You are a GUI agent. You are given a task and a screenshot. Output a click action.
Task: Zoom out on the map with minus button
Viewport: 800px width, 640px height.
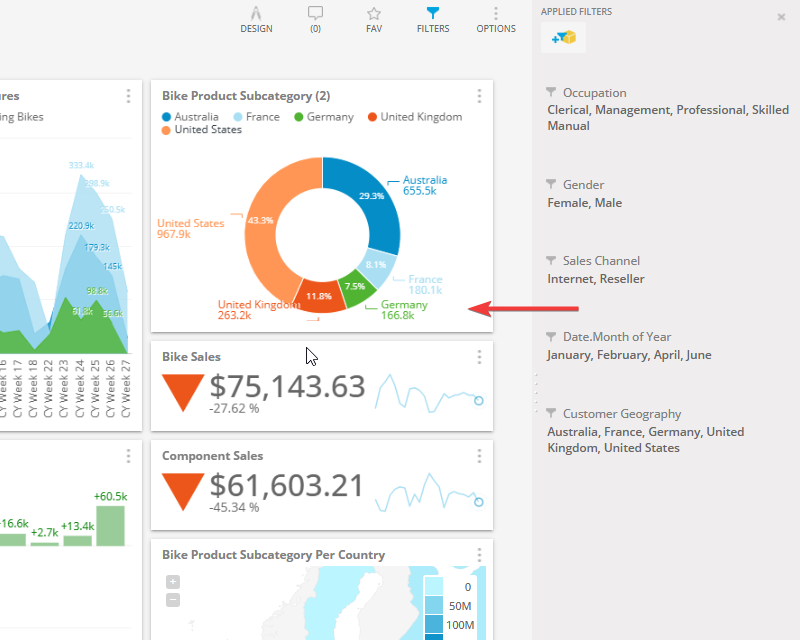click(x=173, y=600)
